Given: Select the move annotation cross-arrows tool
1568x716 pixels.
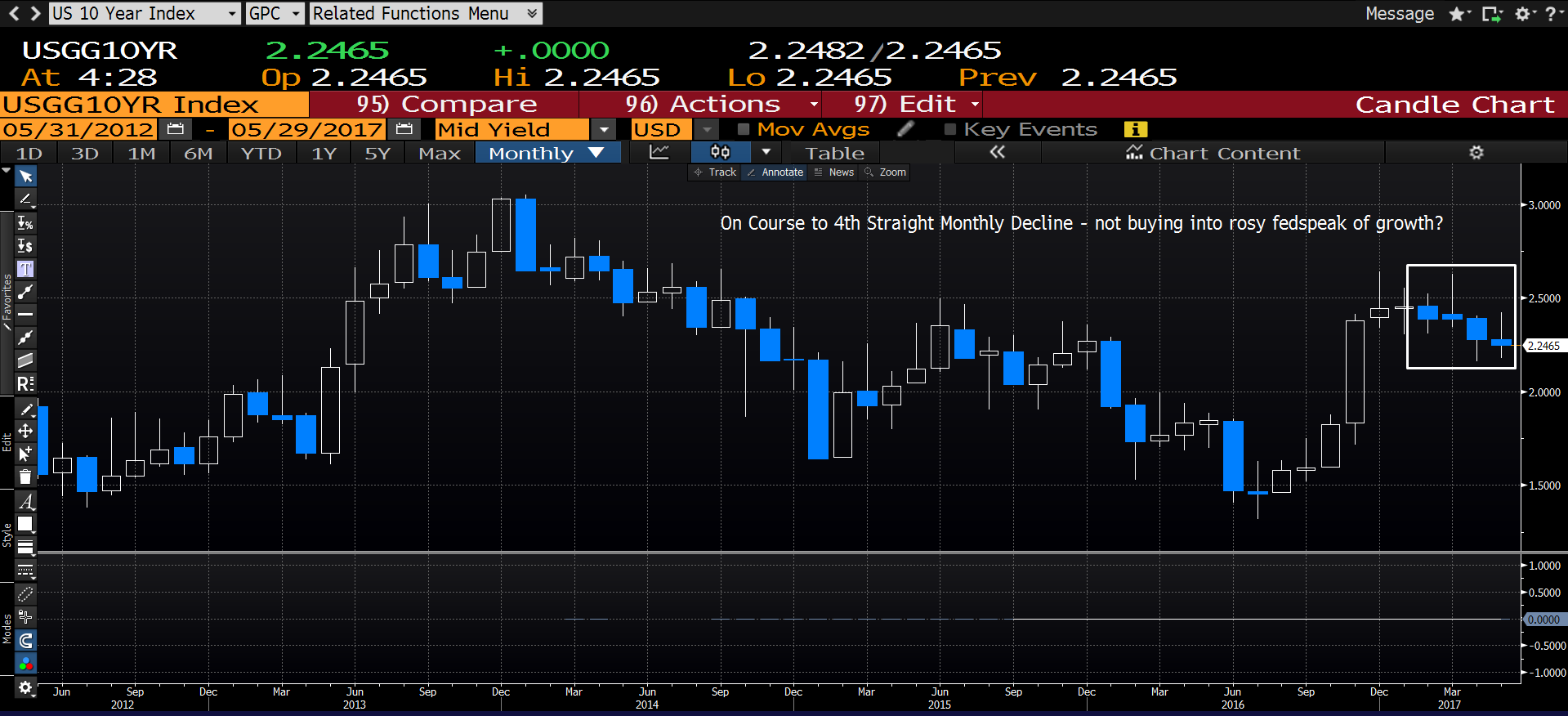Looking at the screenshot, I should click(25, 431).
